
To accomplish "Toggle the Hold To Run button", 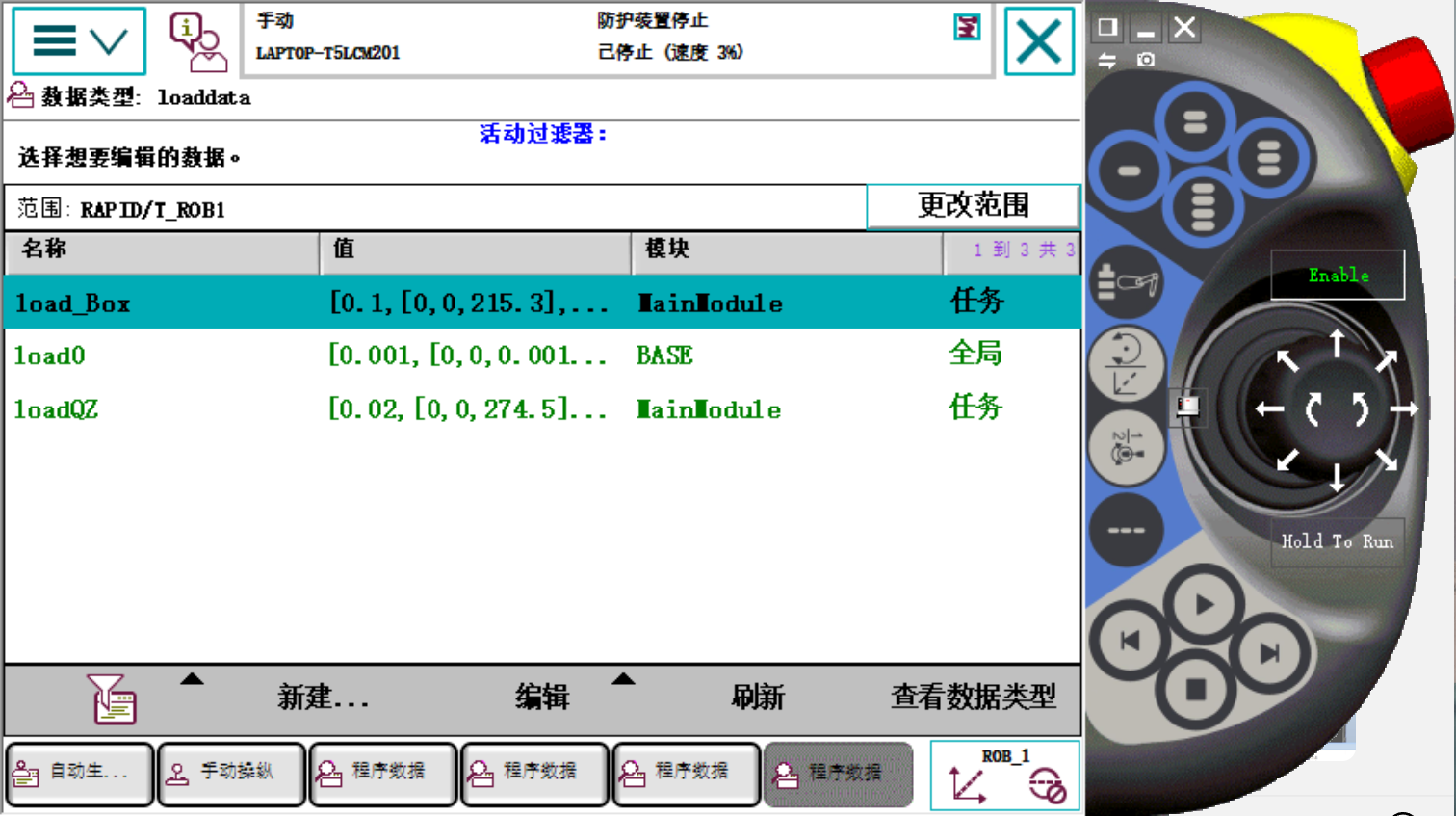I will (x=1337, y=541).
